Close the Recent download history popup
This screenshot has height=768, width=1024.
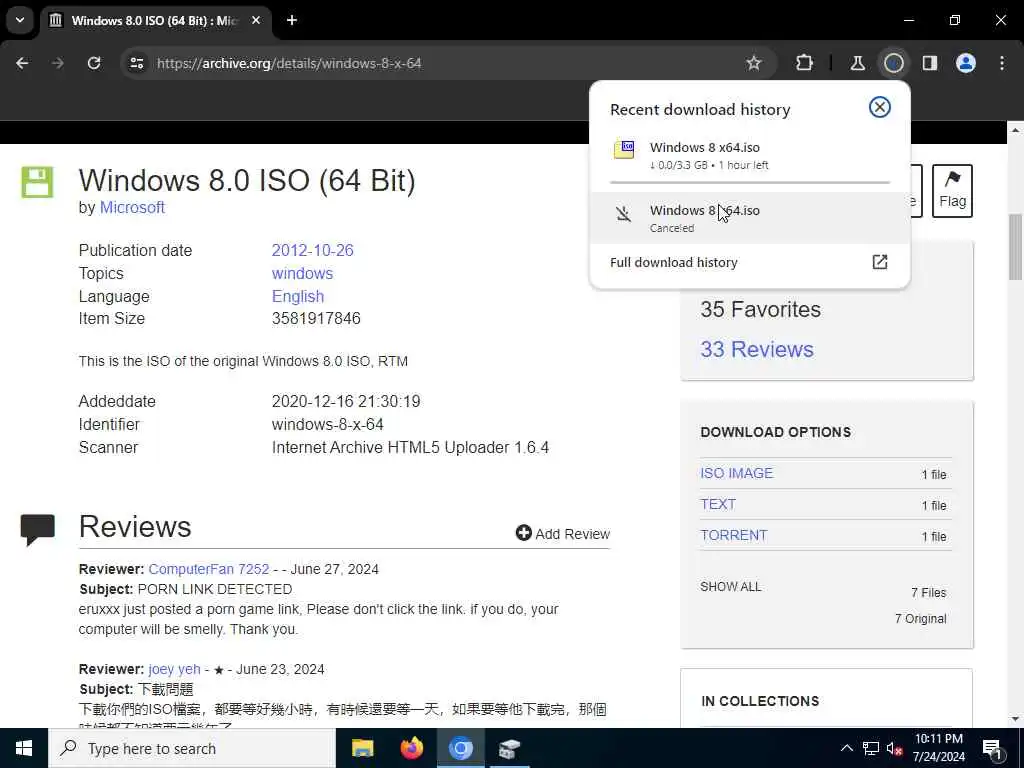880,107
